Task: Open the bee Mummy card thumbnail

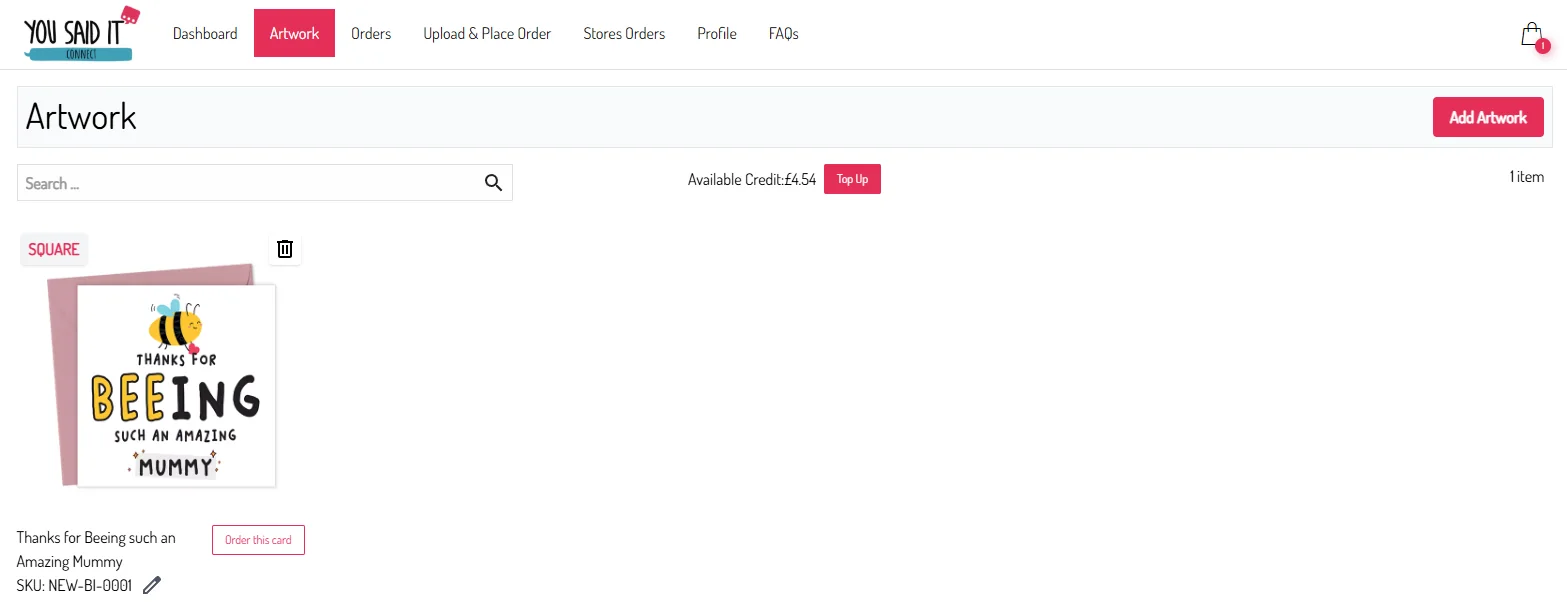Action: tap(161, 375)
